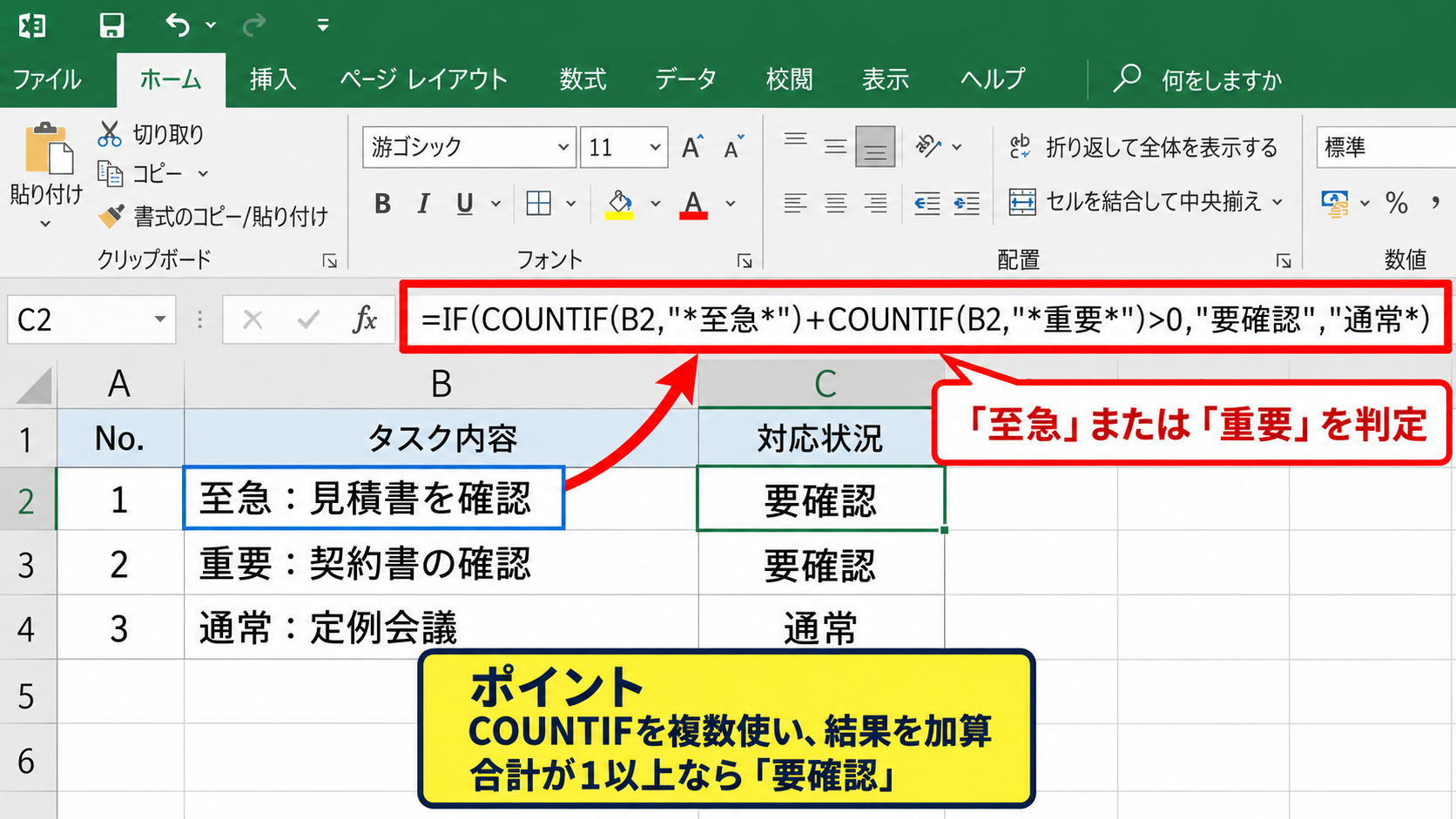Click the セルを結合して中央揃え button

[x=1136, y=203]
